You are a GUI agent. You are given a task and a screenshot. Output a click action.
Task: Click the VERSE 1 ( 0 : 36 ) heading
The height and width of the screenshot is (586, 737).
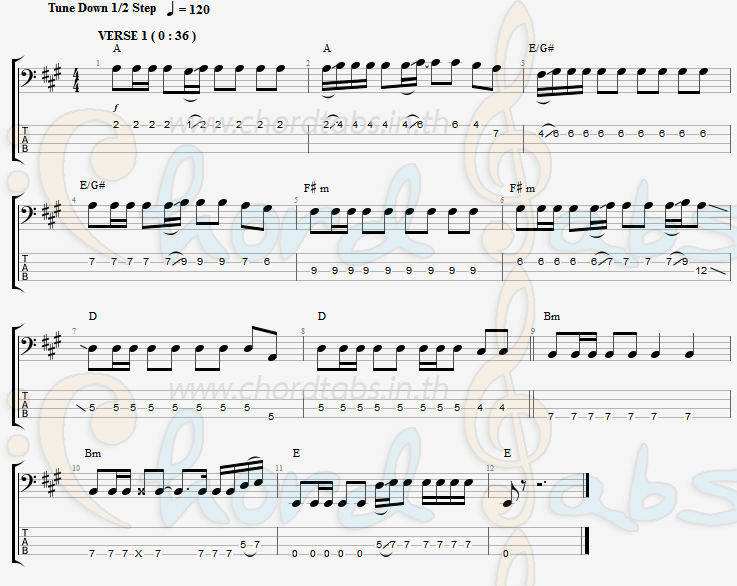coord(147,36)
